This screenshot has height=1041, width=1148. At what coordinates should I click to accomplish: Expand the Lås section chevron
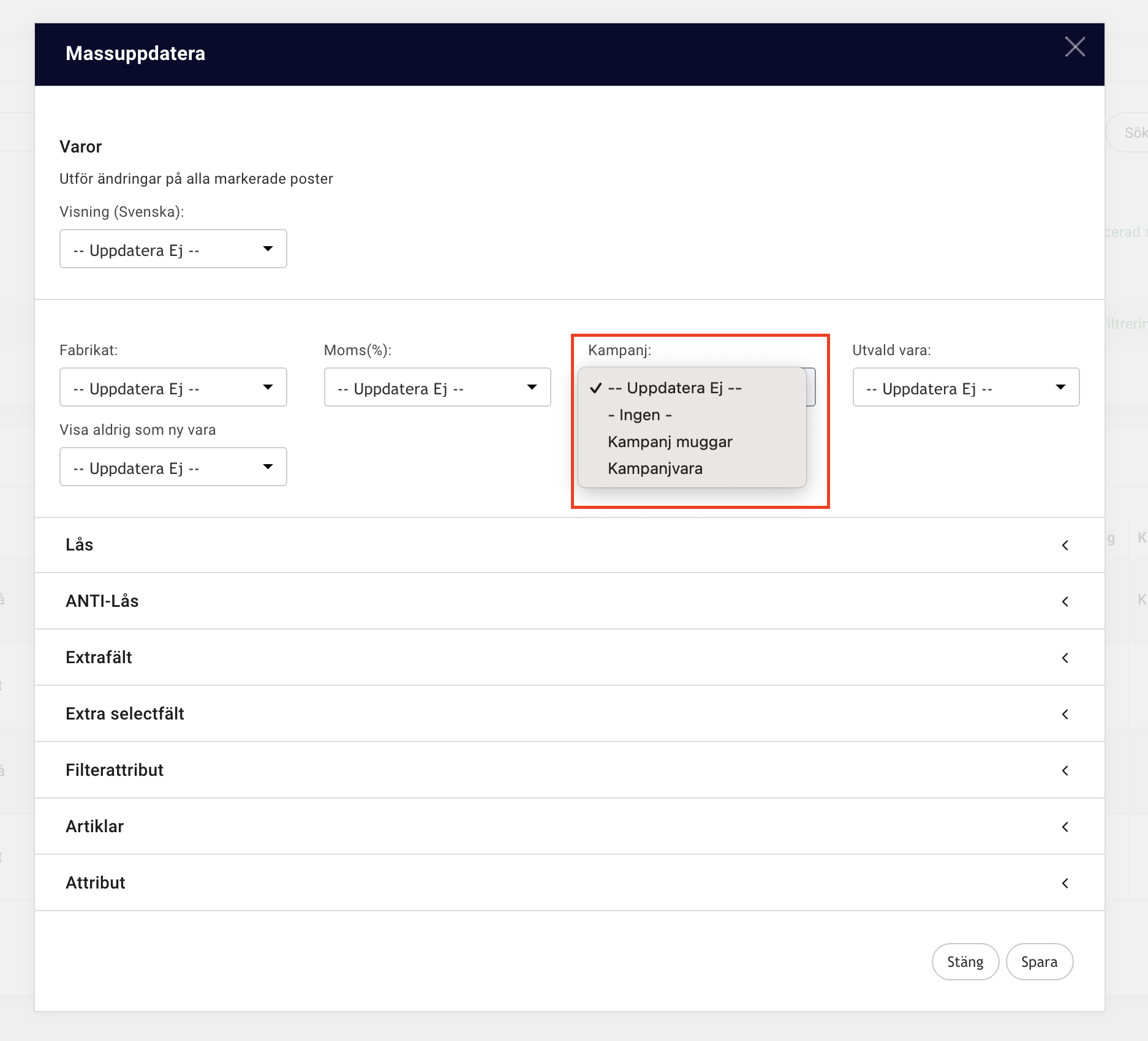[1065, 546]
